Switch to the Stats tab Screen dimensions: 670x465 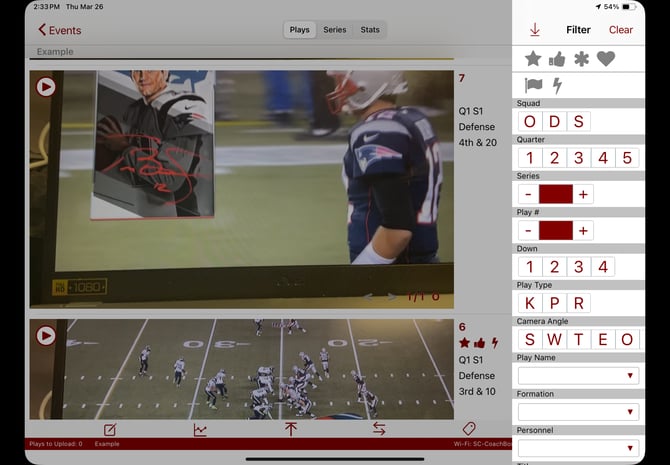click(370, 30)
